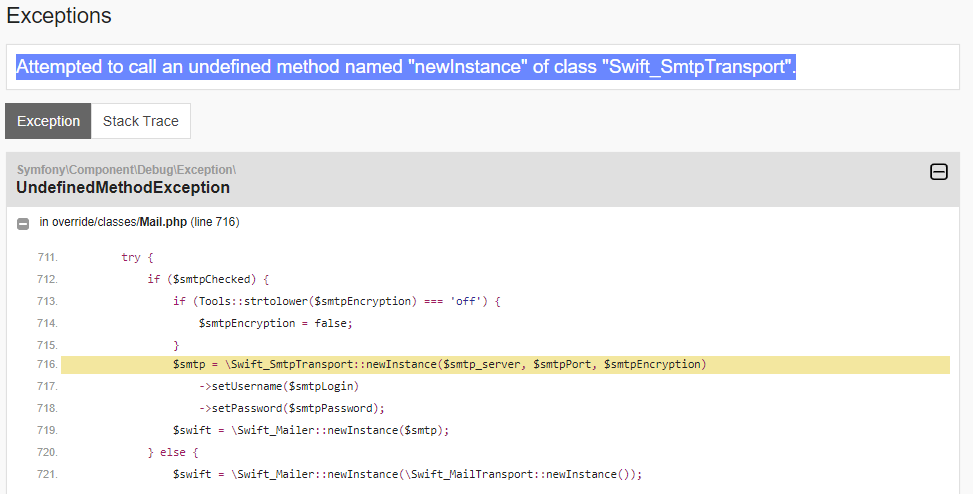Click line 721 Swift_MailTransport newInstance code
This screenshot has width=973, height=494.
(x=407, y=474)
